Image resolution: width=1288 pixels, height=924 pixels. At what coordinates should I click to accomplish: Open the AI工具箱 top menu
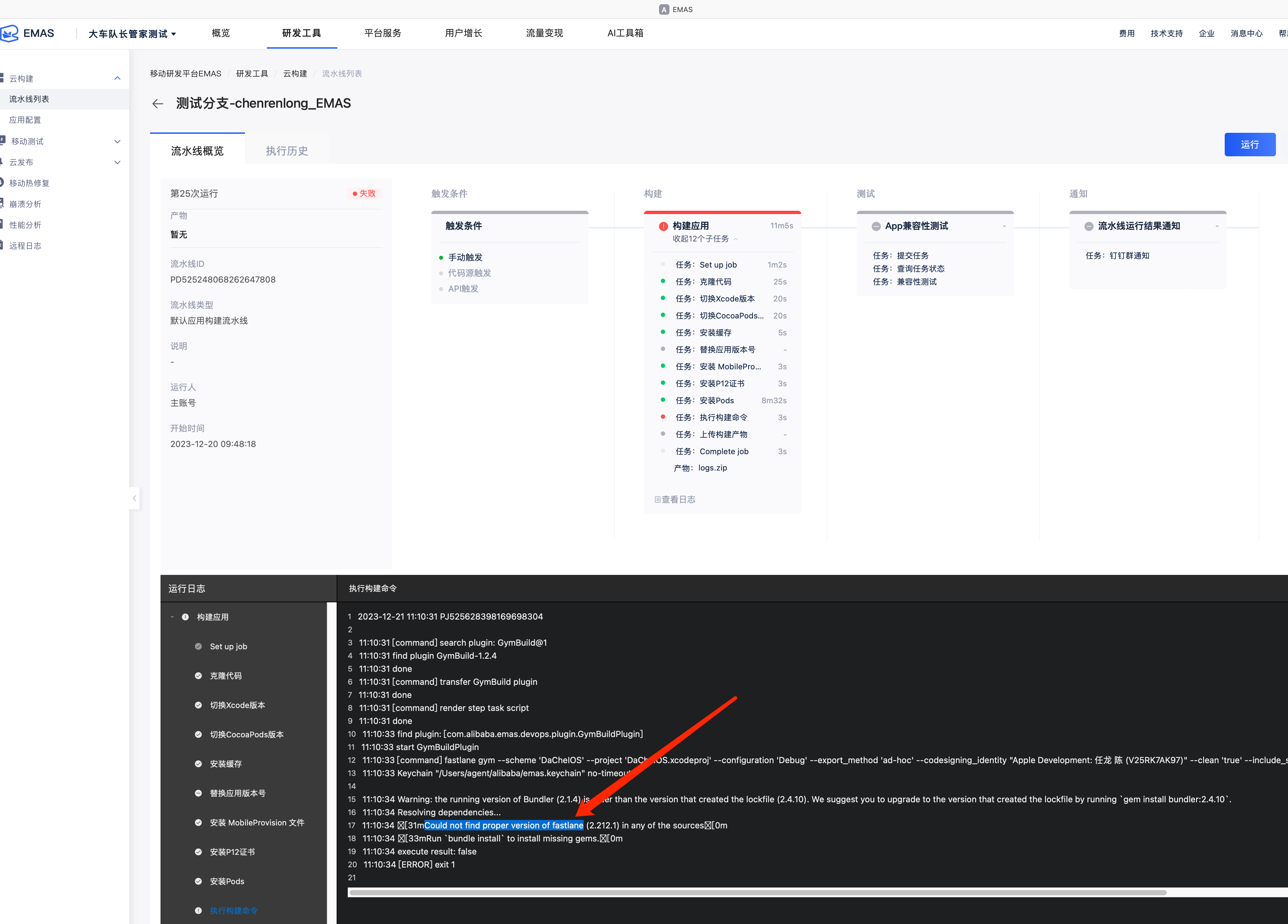[625, 33]
